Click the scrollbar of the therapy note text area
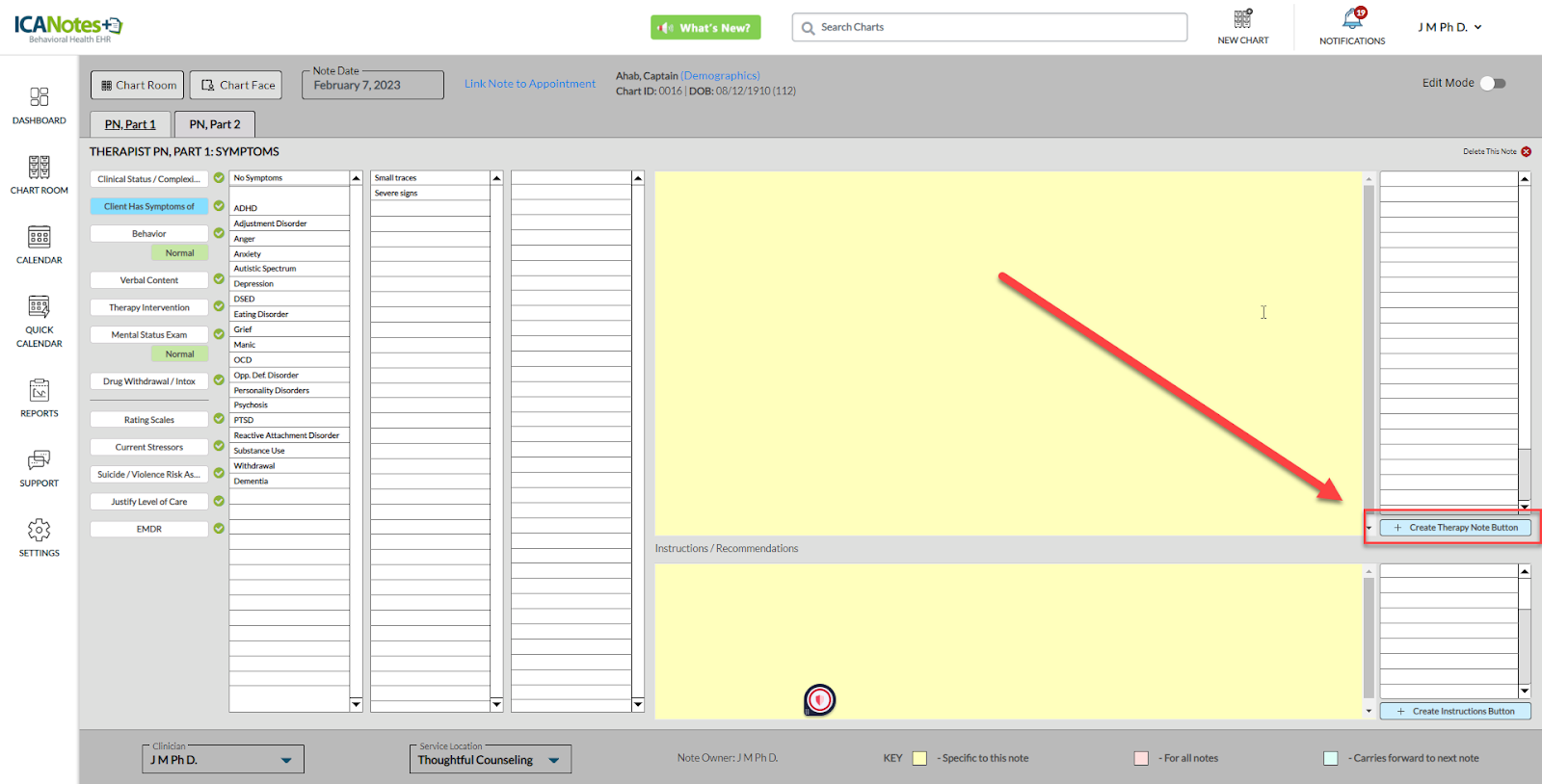 pos(1369,353)
